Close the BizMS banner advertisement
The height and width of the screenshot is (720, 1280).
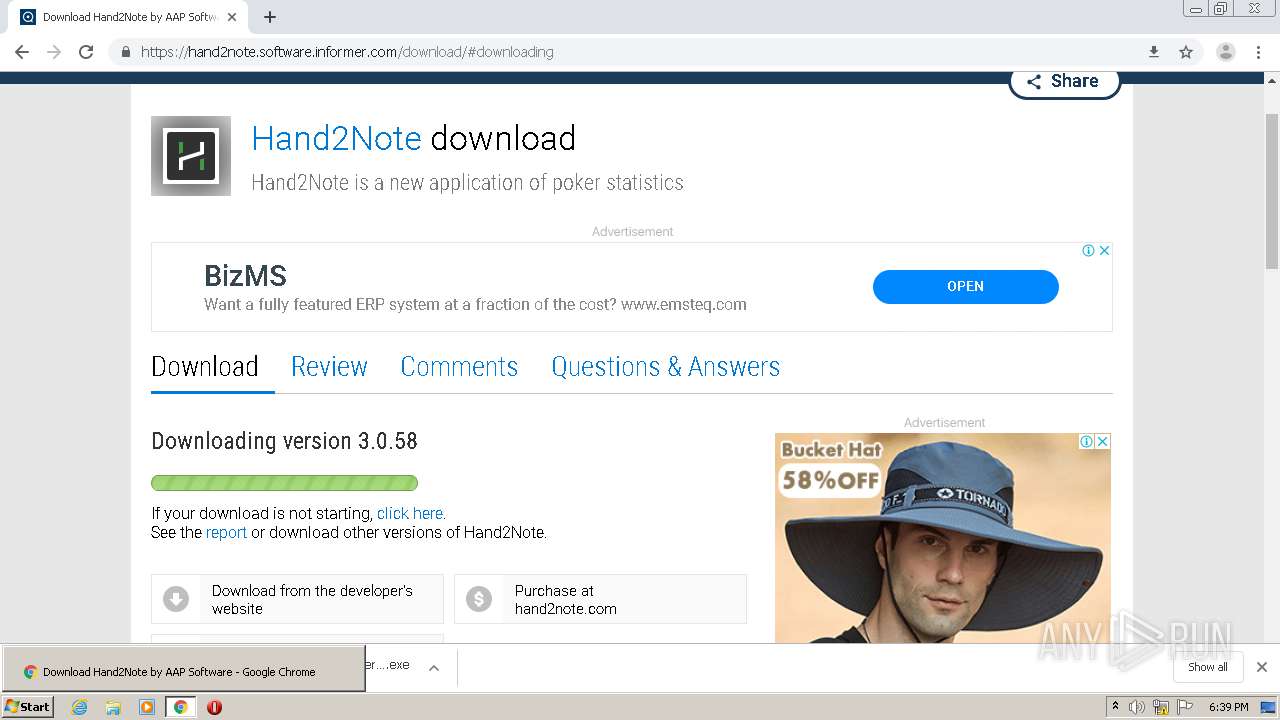pyautogui.click(x=1104, y=251)
